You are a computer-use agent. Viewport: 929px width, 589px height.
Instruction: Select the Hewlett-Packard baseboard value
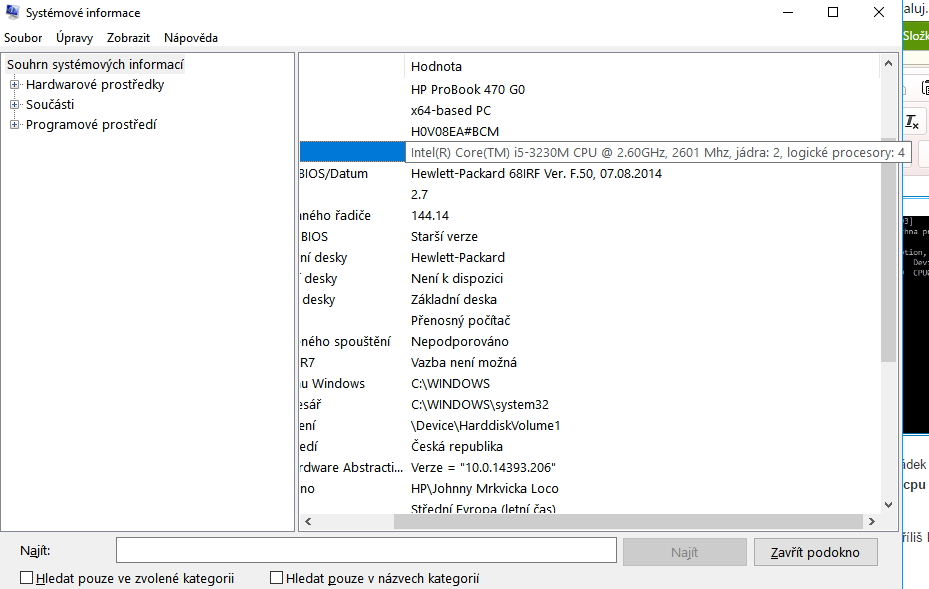[458, 258]
